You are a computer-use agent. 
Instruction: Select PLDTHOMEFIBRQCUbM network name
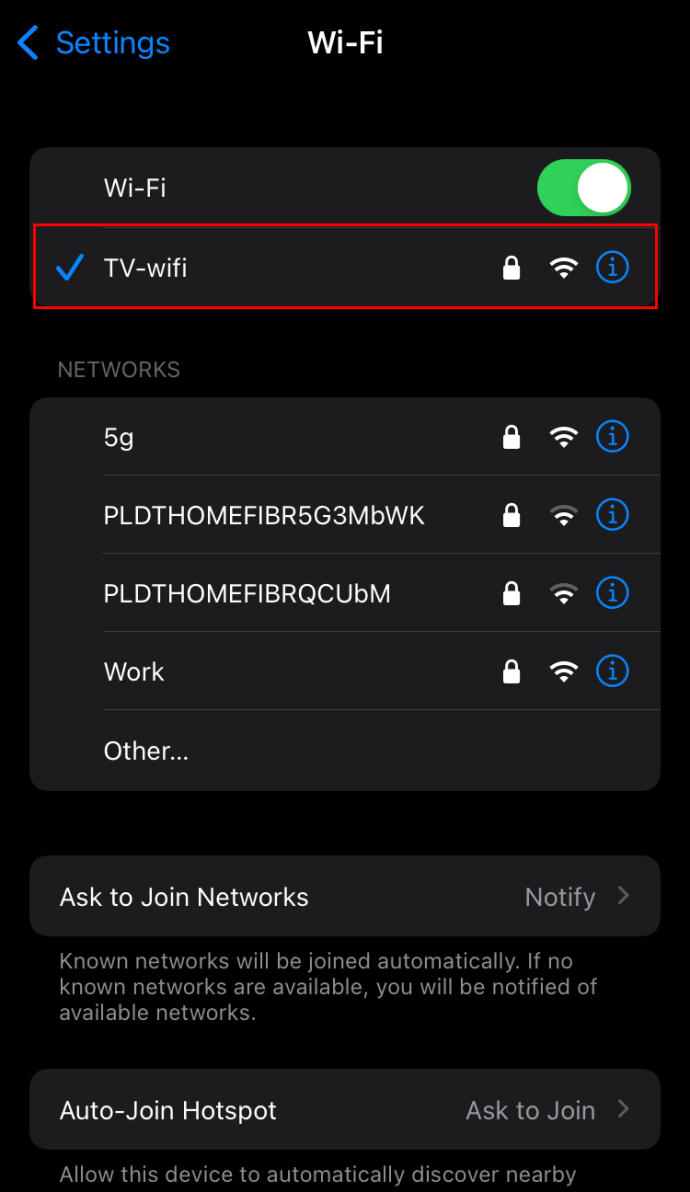pos(247,594)
